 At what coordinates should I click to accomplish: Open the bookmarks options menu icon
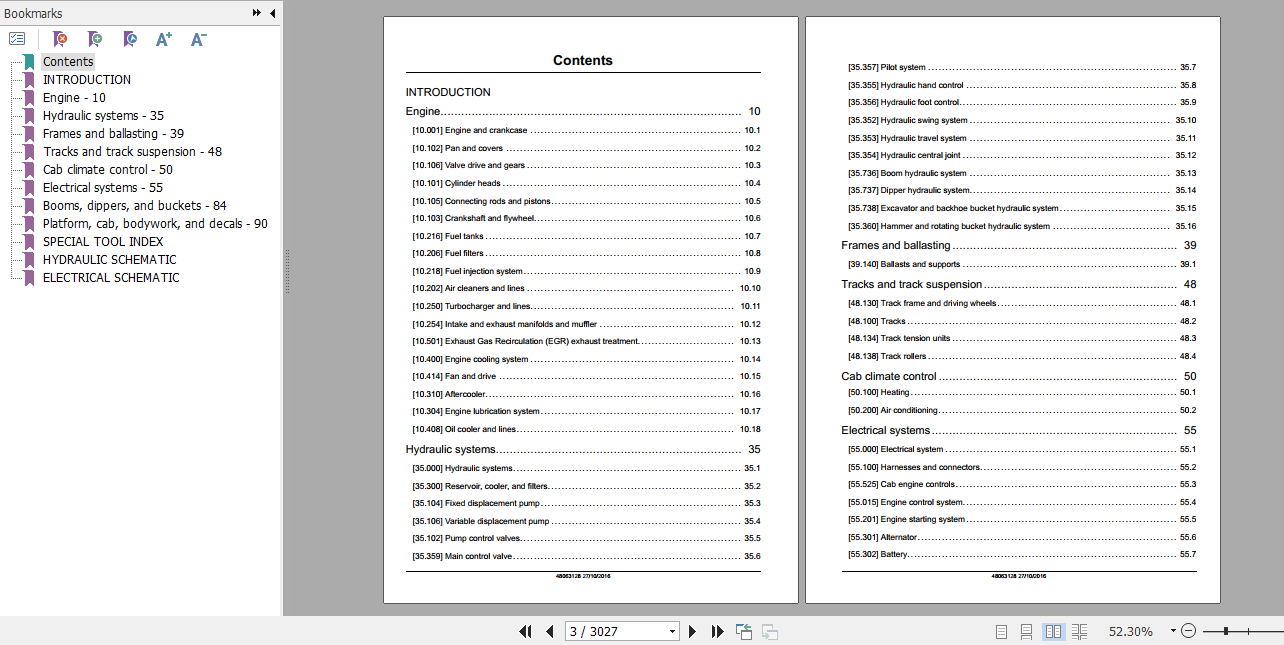tap(17, 39)
